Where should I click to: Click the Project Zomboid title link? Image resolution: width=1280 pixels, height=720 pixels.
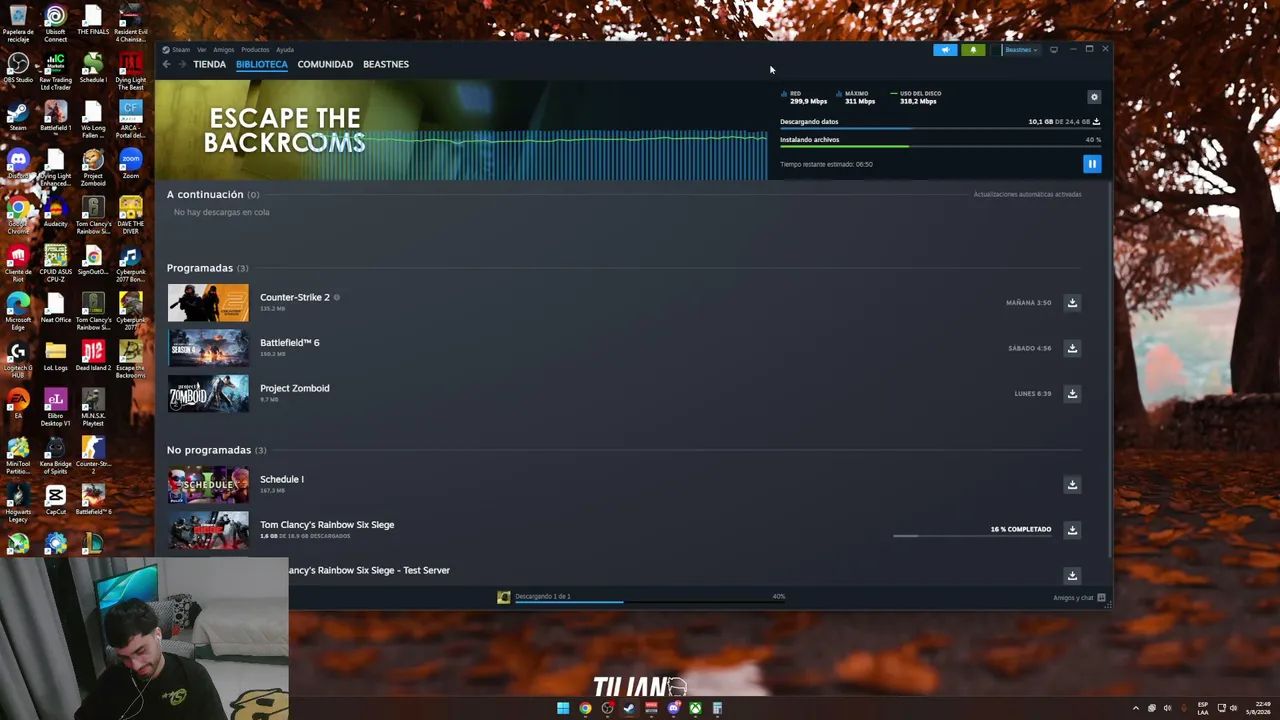click(295, 388)
